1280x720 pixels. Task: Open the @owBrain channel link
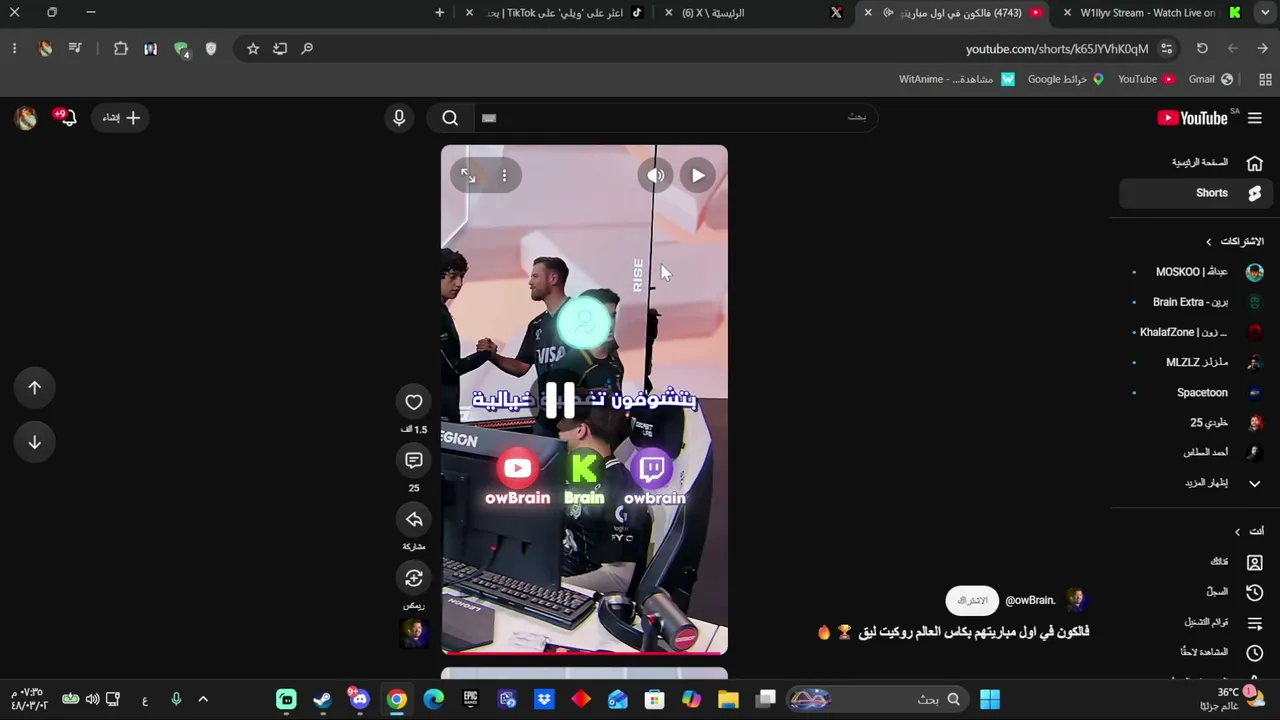1030,600
